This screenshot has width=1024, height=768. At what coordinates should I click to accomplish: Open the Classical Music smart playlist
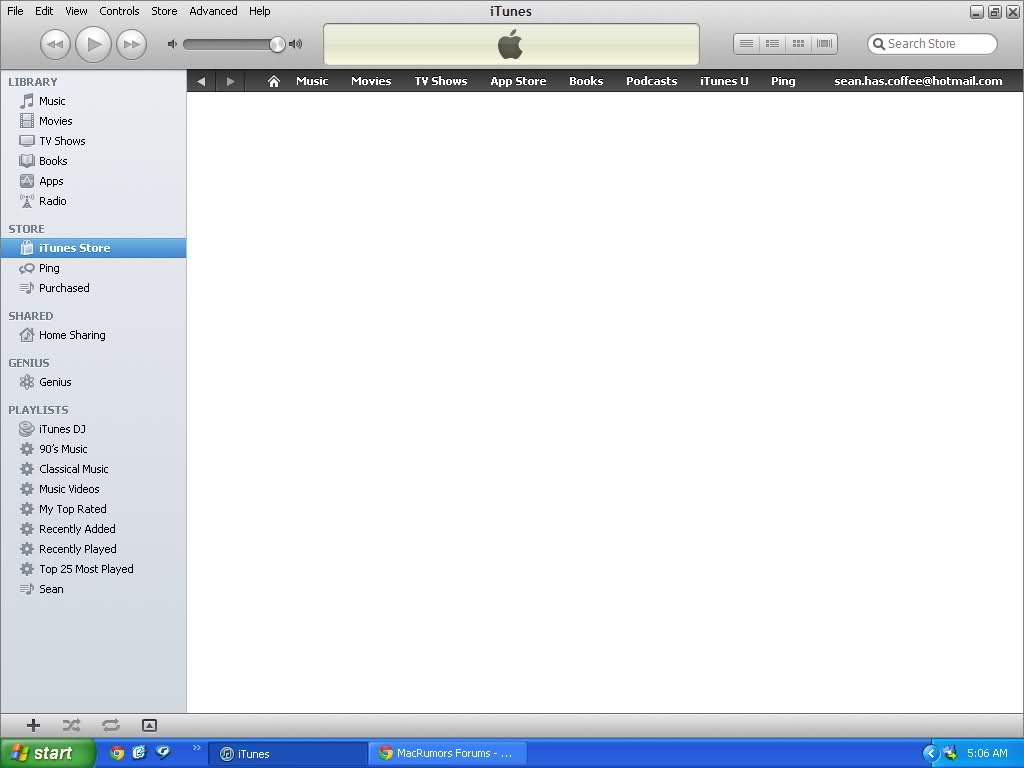[93, 469]
